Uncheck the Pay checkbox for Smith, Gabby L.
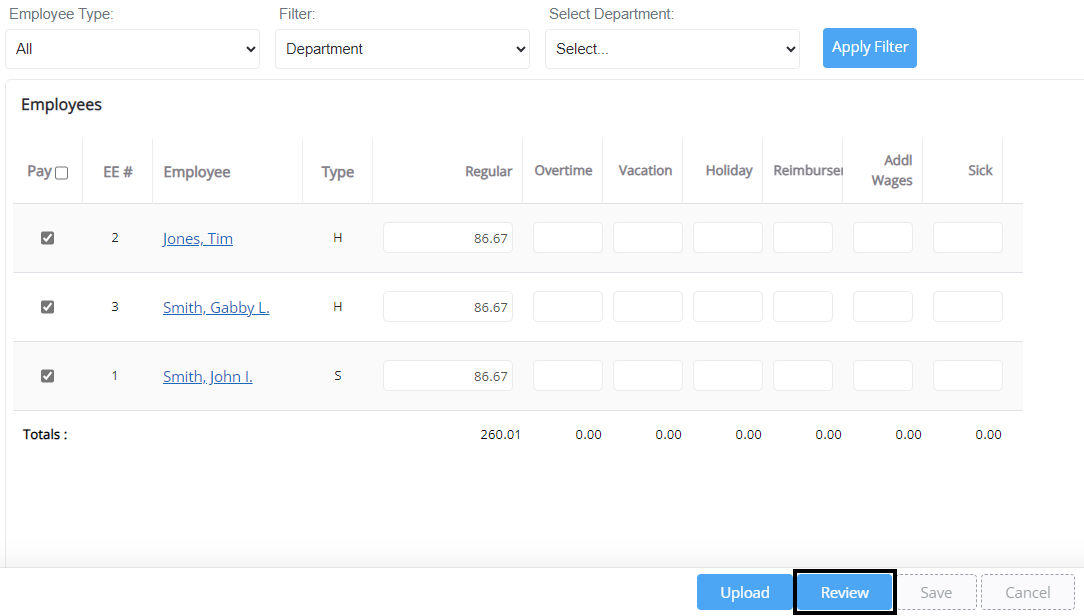Image resolution: width=1084 pixels, height=616 pixels. [x=47, y=306]
